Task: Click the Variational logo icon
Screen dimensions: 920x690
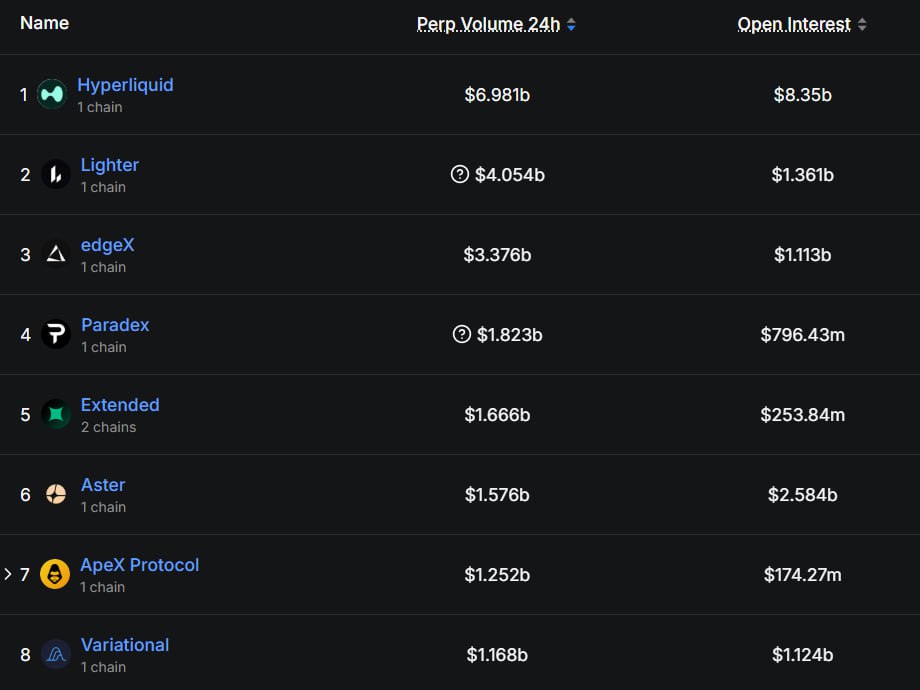Action: pyautogui.click(x=56, y=655)
